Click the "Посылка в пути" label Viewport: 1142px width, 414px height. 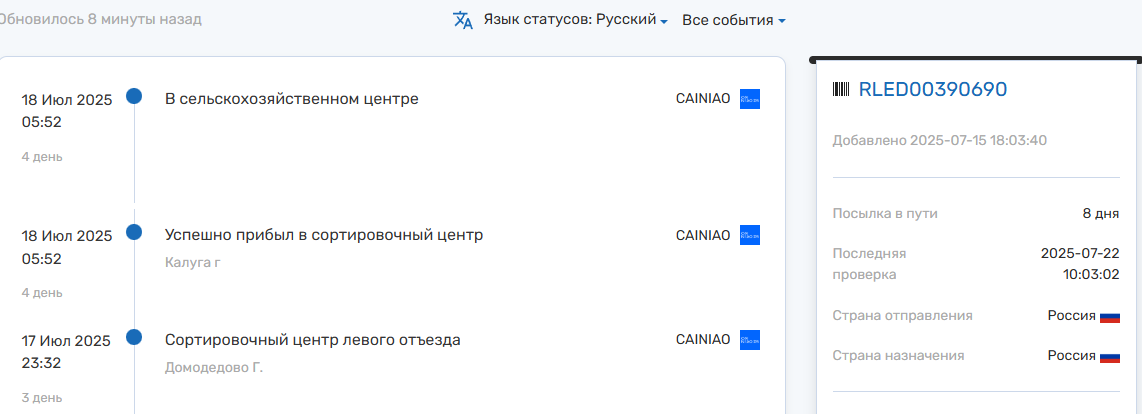[885, 213]
